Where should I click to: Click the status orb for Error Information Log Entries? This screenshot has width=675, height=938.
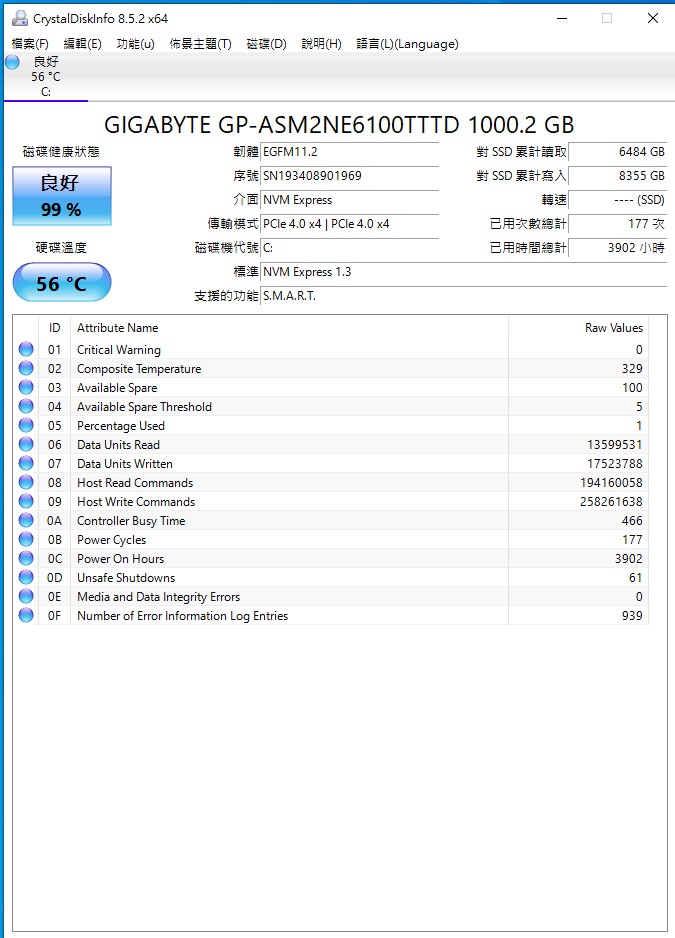pyautogui.click(x=26, y=616)
